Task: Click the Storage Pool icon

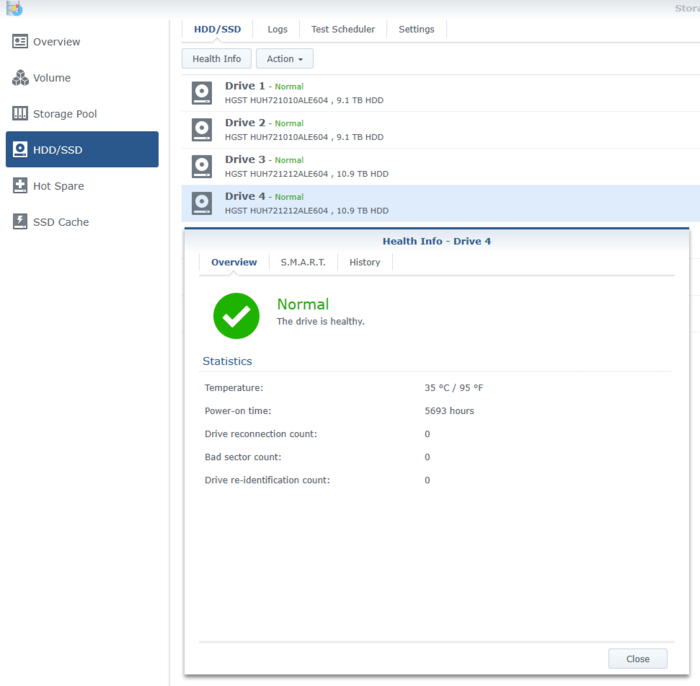Action: coord(20,114)
